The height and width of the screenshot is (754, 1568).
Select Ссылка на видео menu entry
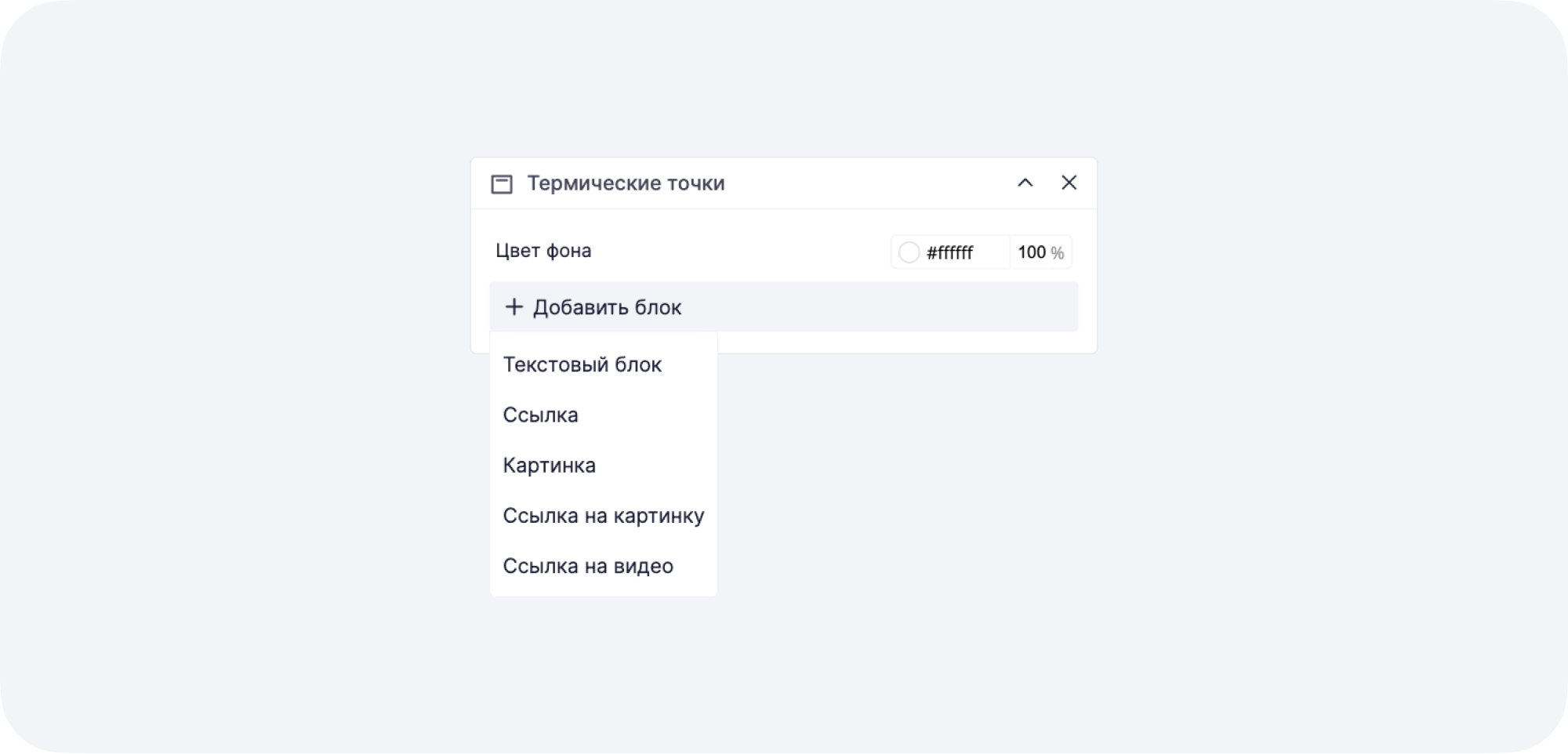click(588, 565)
